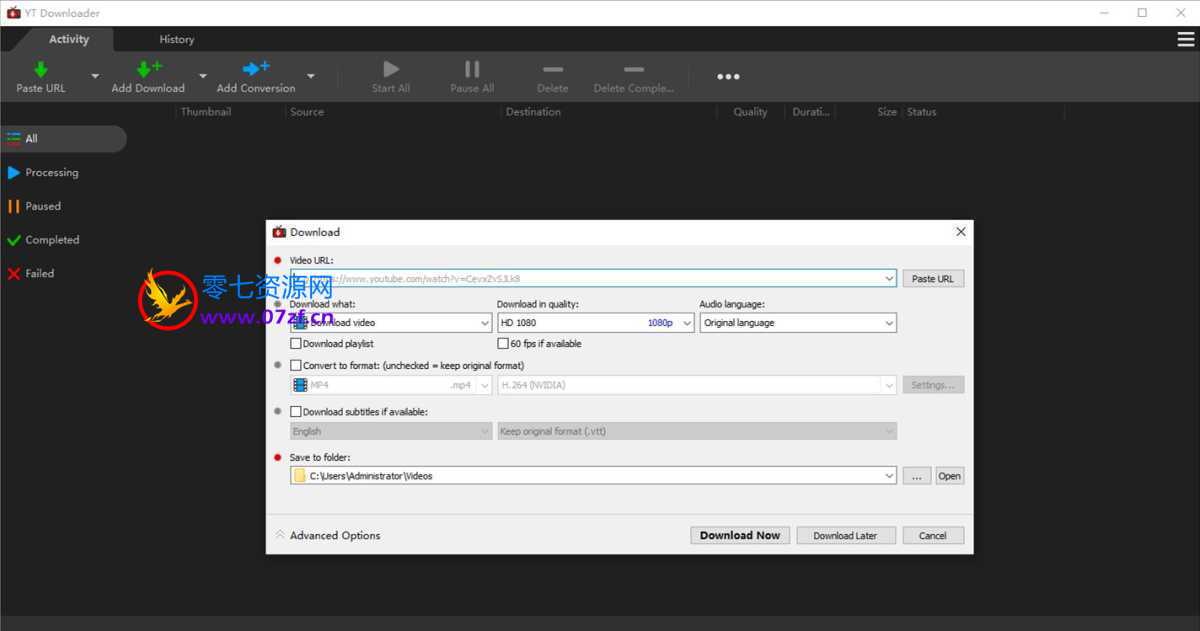This screenshot has height=631, width=1200.
Task: Open the hamburger menu icon
Action: point(1185,39)
